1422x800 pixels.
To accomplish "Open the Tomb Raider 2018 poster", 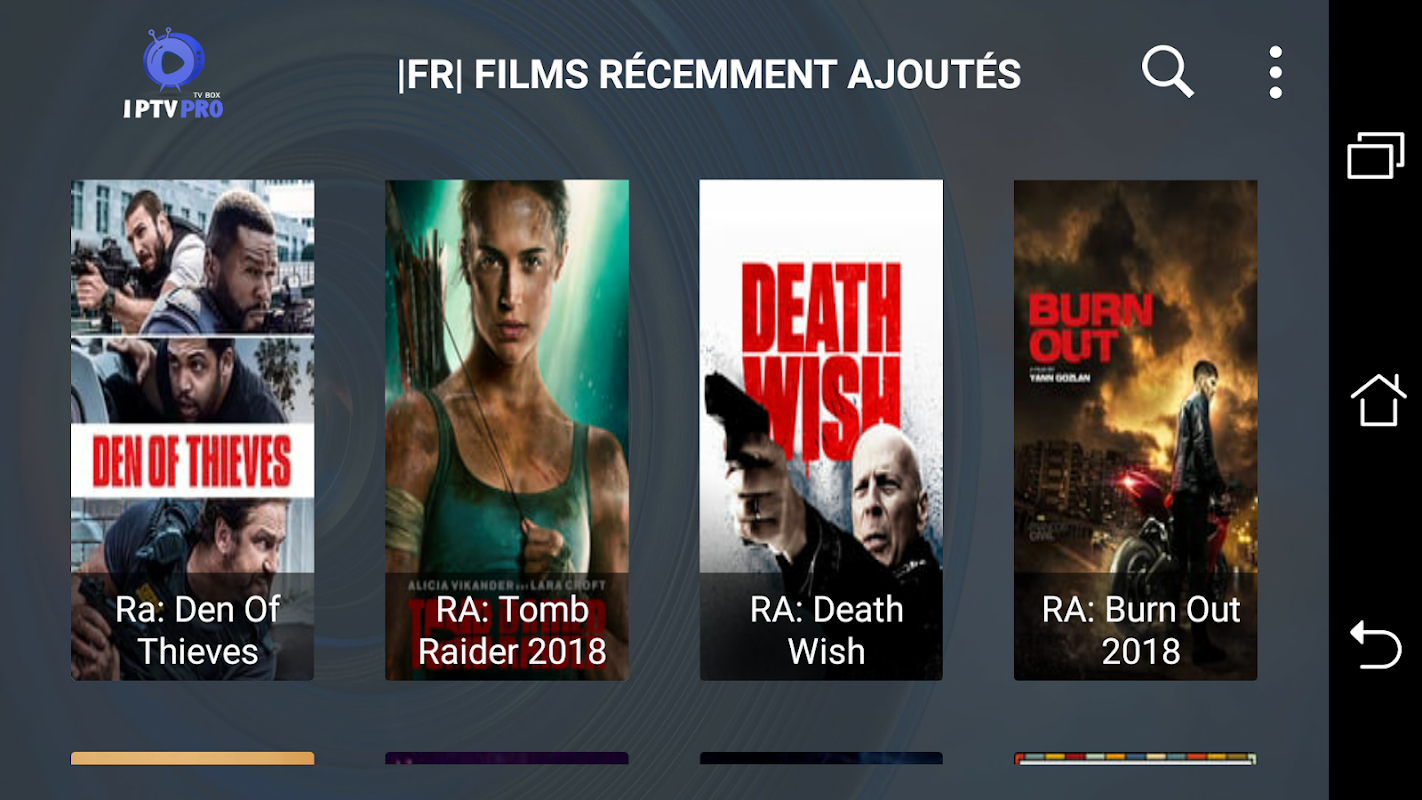I will point(507,430).
